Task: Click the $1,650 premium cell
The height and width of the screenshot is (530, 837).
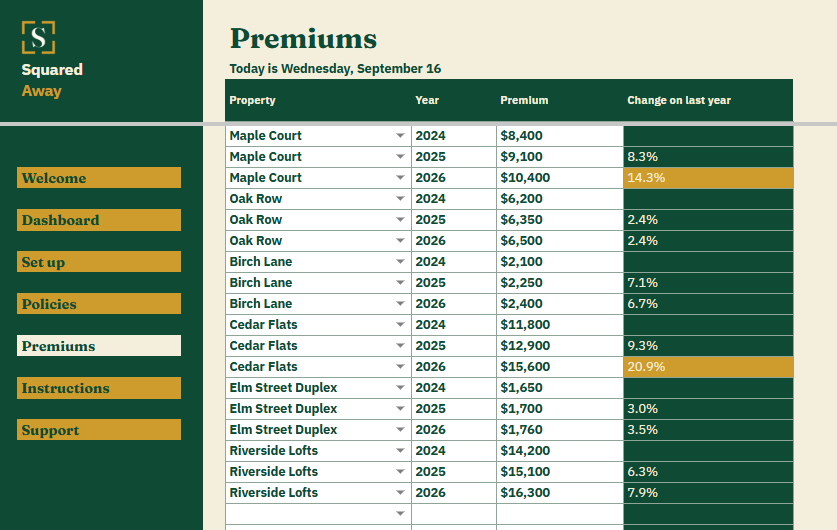Action: [x=560, y=387]
